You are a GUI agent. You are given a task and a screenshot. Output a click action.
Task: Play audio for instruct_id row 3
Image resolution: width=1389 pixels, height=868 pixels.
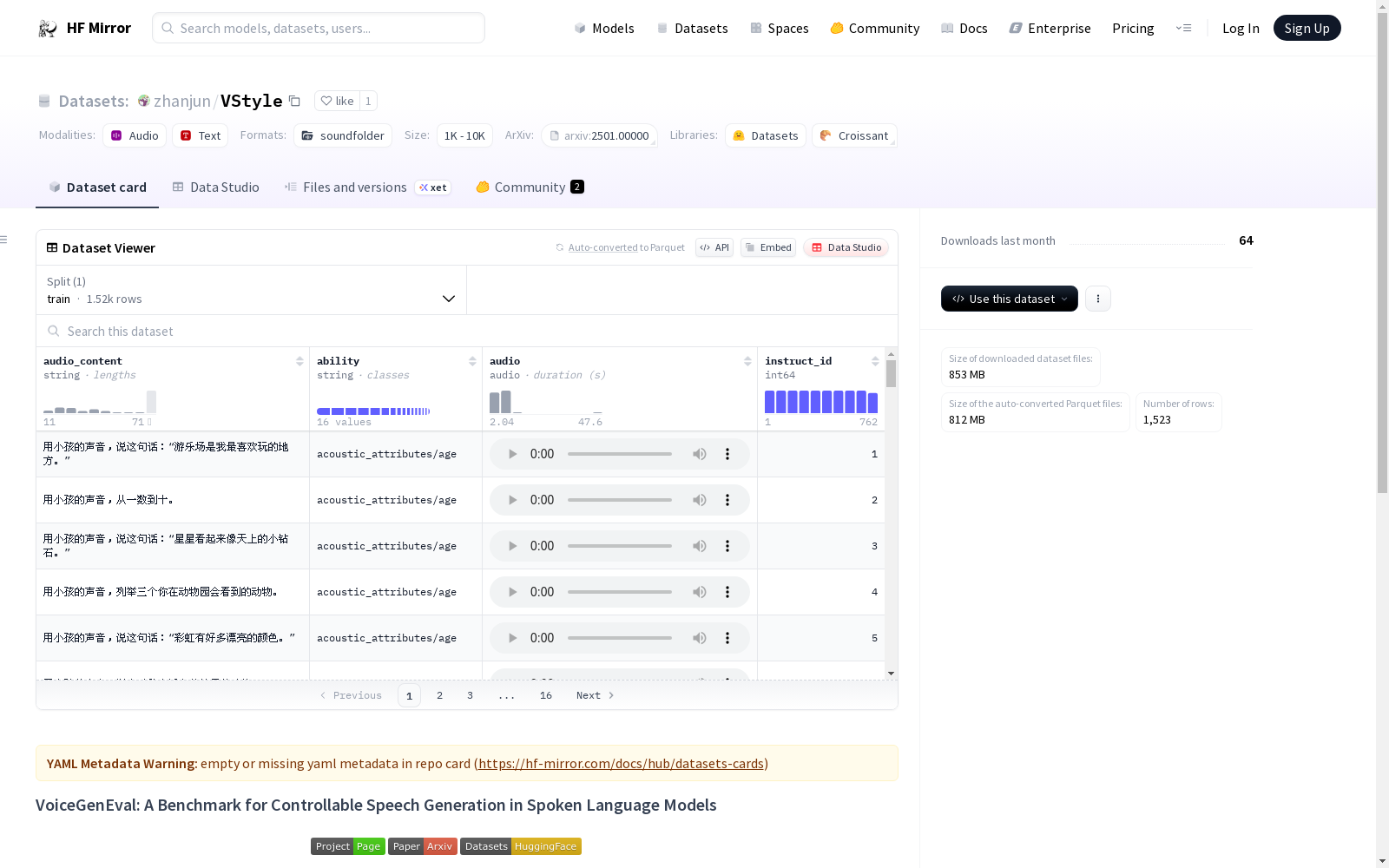512,546
